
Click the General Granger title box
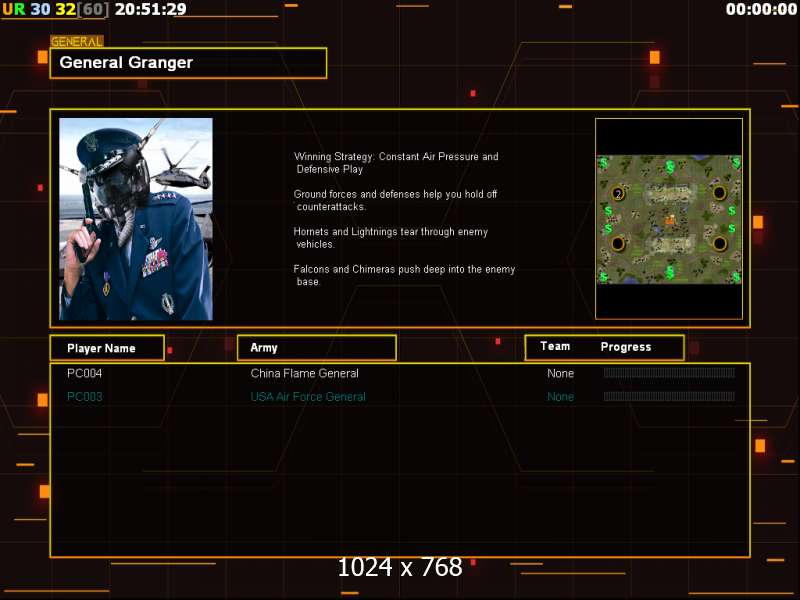[x=188, y=63]
